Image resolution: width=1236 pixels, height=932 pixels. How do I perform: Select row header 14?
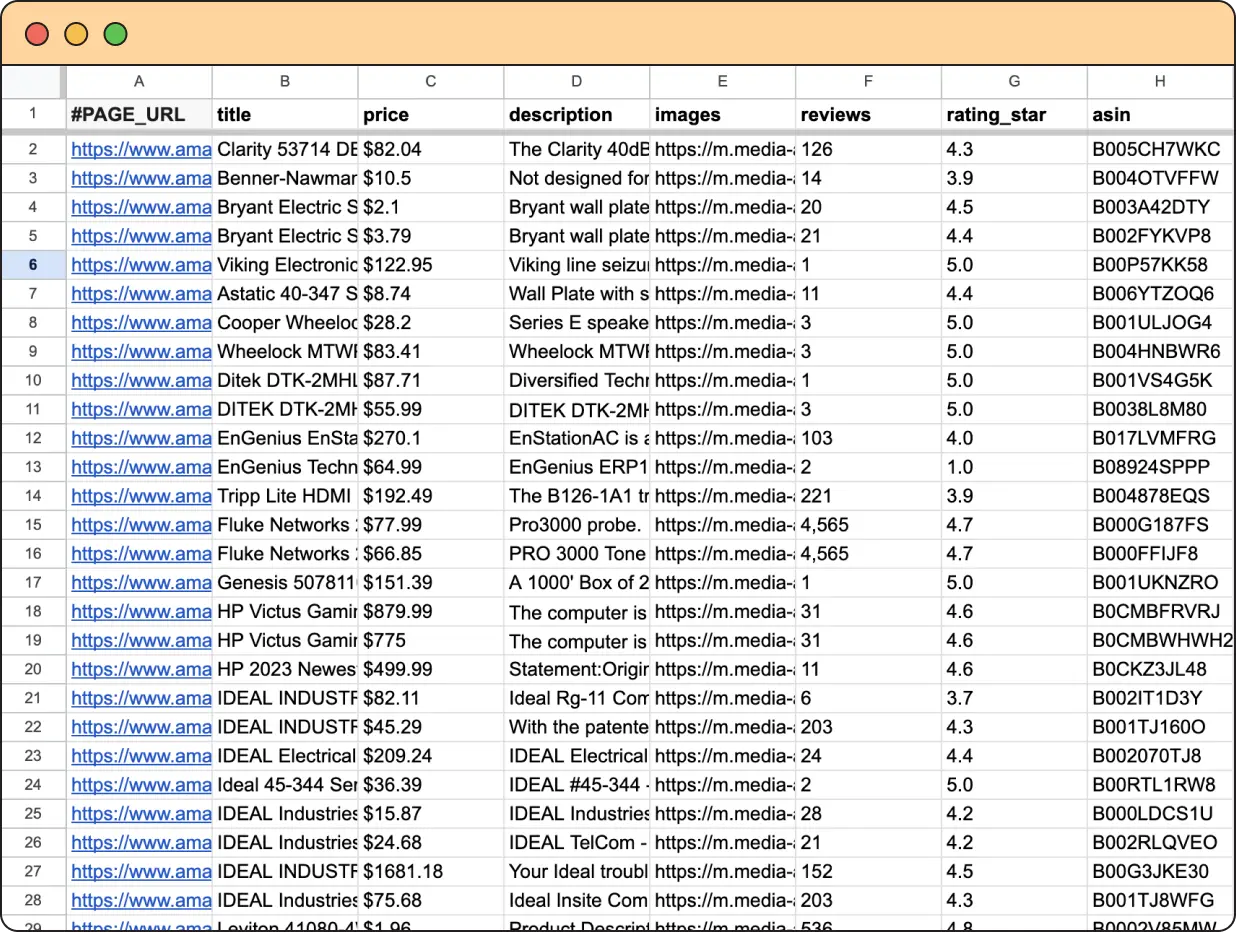32,495
